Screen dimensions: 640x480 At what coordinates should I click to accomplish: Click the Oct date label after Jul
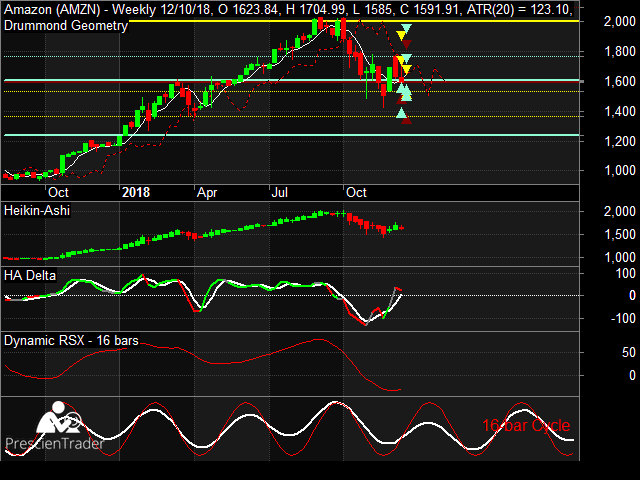pyautogui.click(x=356, y=192)
